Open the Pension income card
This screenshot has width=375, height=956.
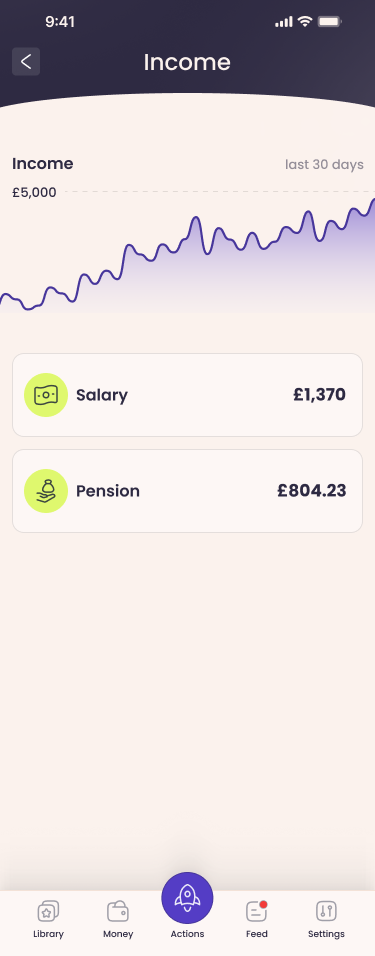pos(187,491)
